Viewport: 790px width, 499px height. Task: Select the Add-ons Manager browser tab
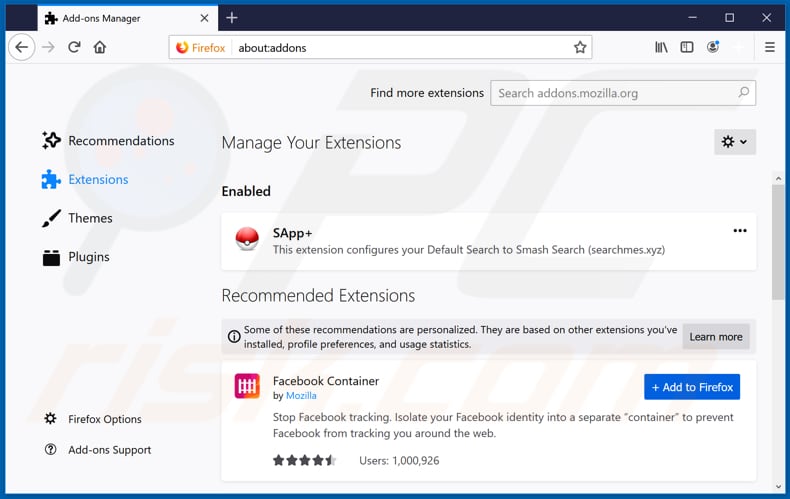click(127, 18)
